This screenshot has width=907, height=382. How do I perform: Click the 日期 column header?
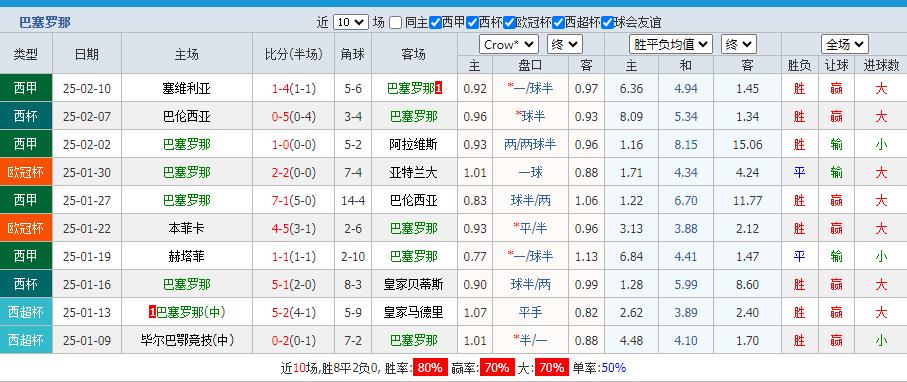[x=87, y=54]
